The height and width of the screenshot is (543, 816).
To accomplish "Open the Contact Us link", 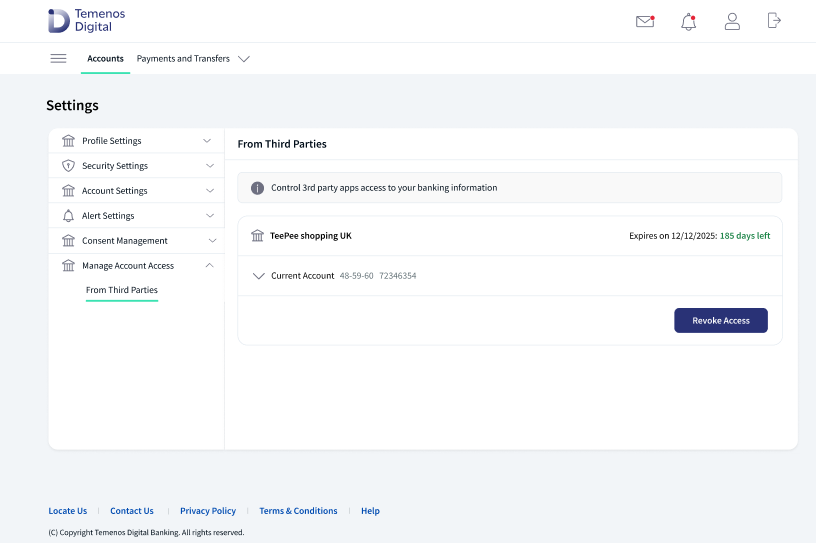I will point(132,511).
